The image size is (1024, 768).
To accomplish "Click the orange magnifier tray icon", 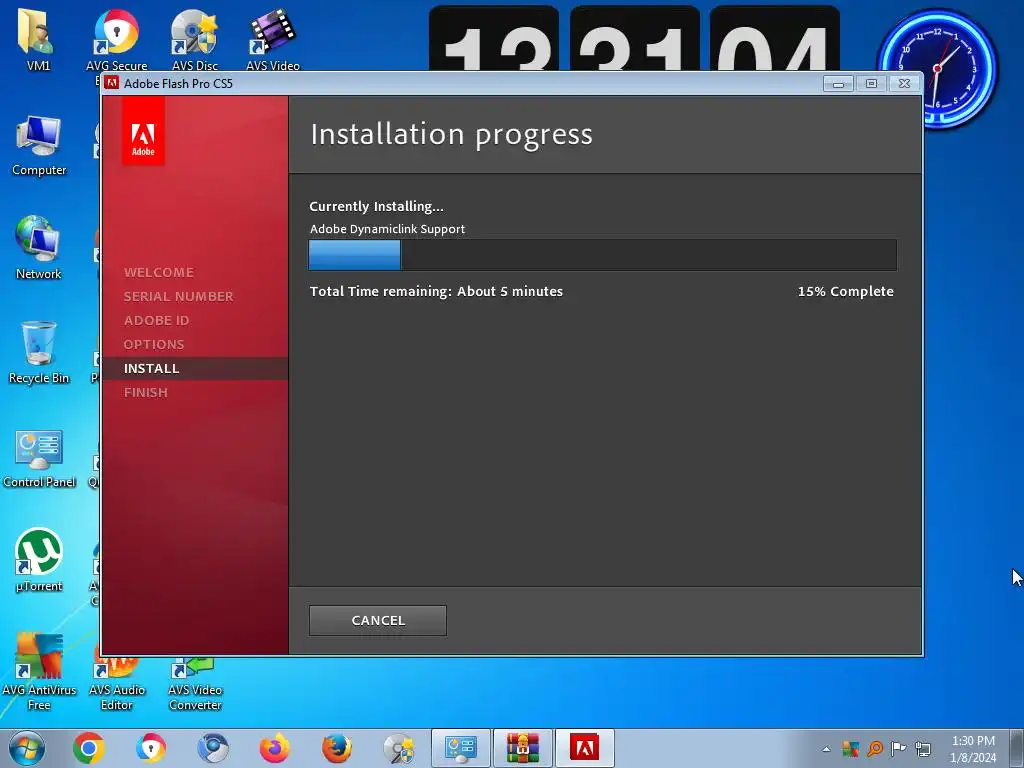I will [x=875, y=748].
